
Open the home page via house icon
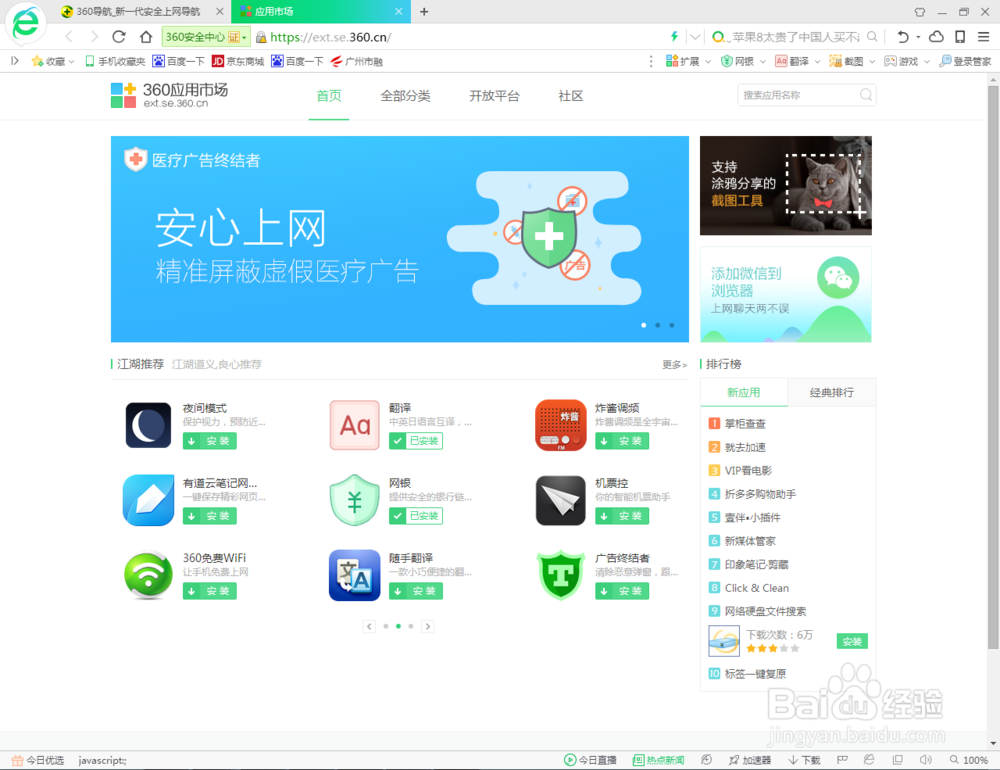(146, 37)
